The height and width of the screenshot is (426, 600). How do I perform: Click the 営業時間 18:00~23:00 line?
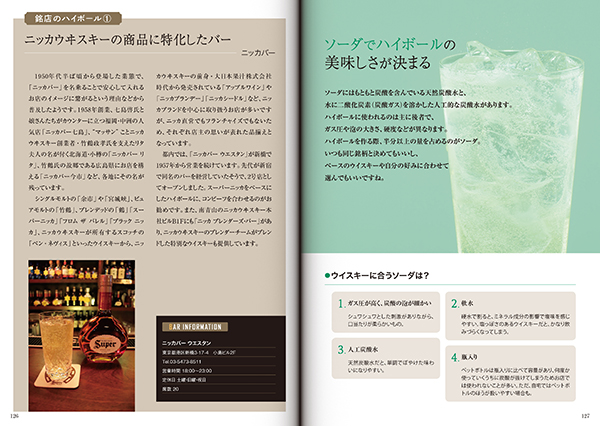click(187, 371)
